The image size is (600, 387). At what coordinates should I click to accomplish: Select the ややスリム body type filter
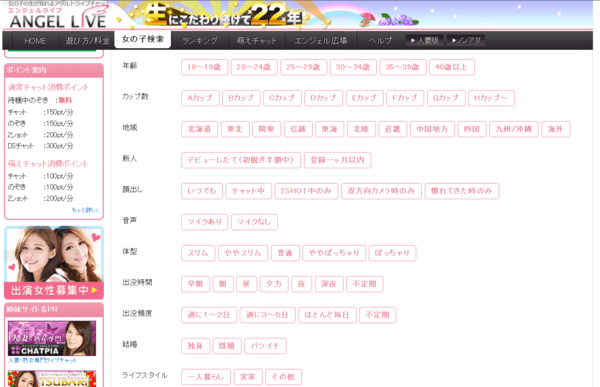pyautogui.click(x=243, y=253)
